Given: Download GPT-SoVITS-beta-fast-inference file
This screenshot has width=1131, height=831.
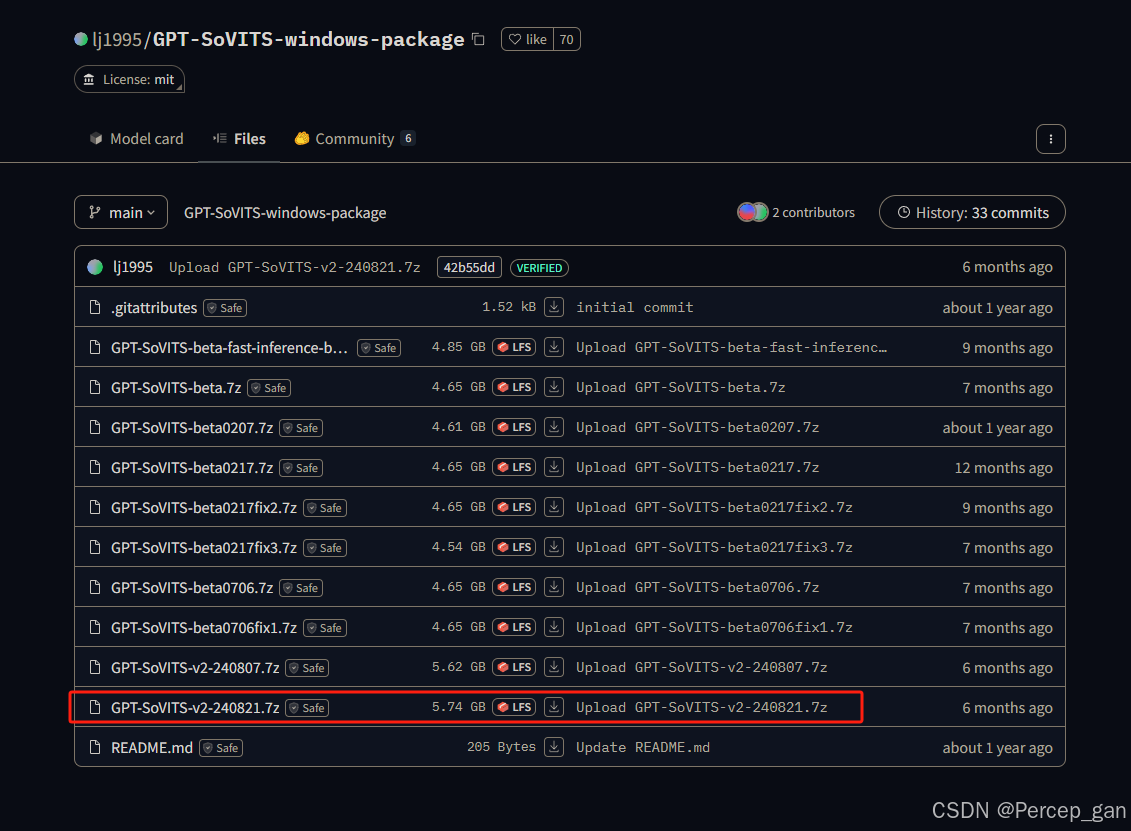Looking at the screenshot, I should [x=554, y=347].
